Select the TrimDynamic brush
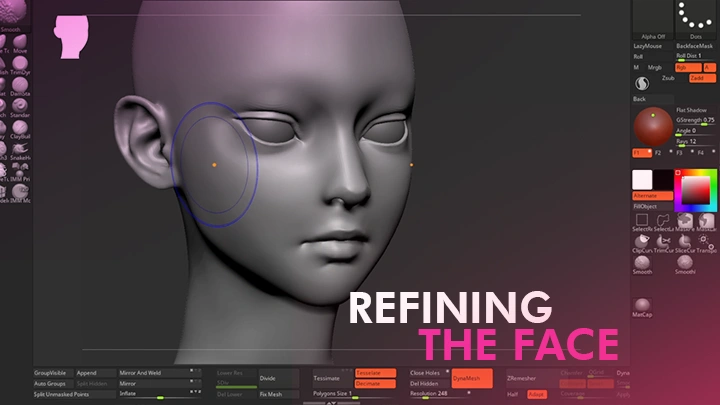Screen dimensions: 720x405 20,66
